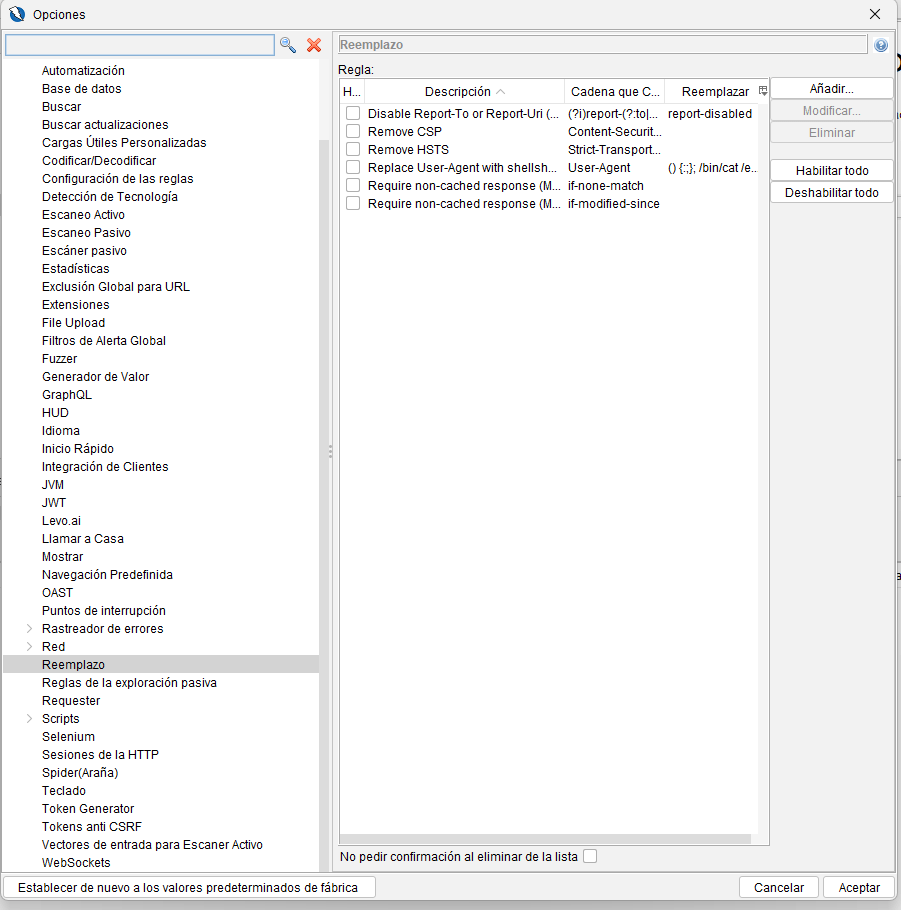Viewport: 901px width, 910px height.
Task: Click the rules table horizontal scrollbar
Action: 545,839
